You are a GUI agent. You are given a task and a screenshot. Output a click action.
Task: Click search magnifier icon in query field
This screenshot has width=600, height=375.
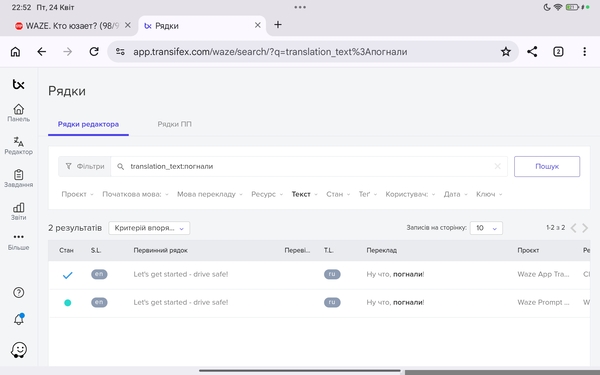click(120, 166)
